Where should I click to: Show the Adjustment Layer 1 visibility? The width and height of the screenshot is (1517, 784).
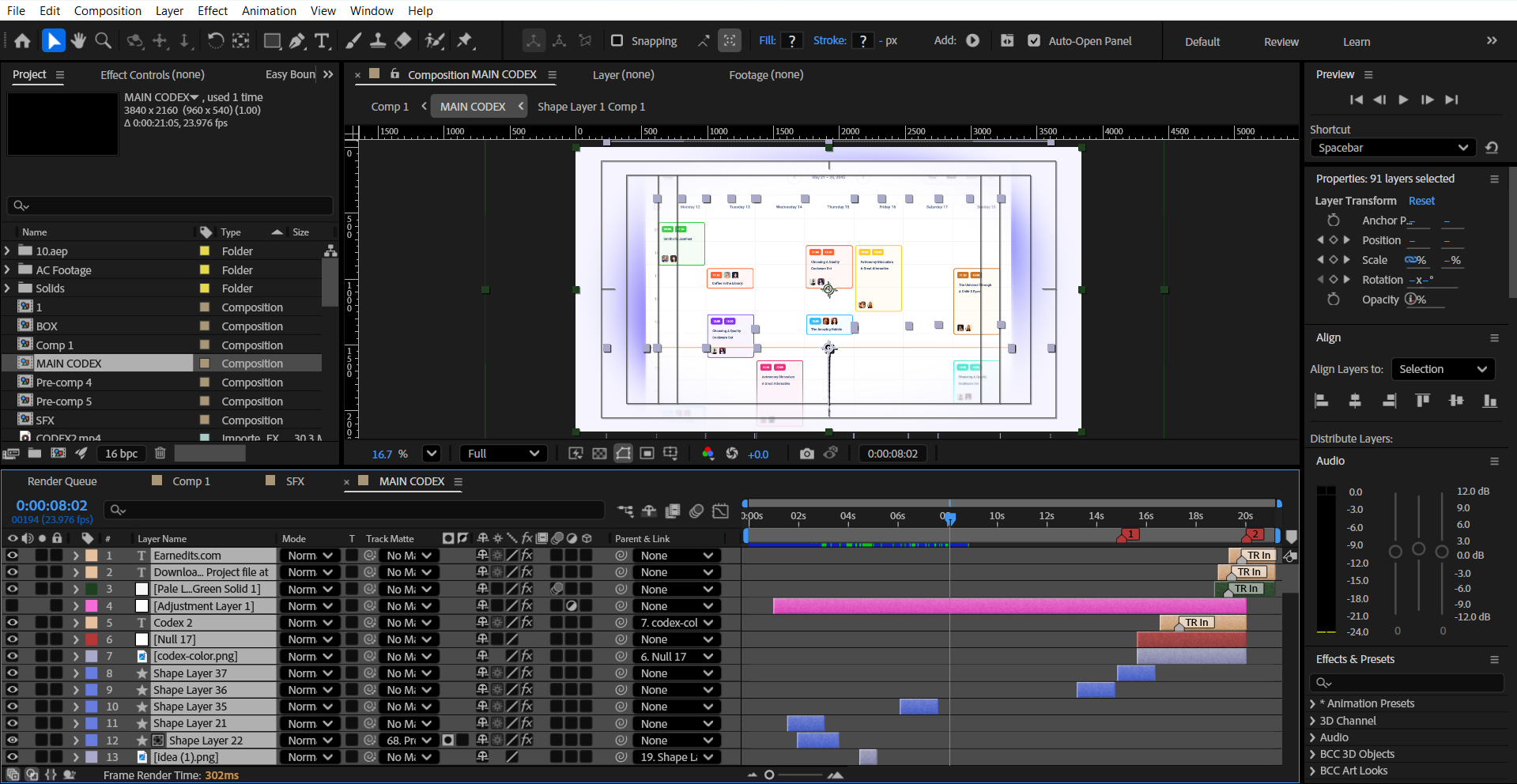pos(12,606)
